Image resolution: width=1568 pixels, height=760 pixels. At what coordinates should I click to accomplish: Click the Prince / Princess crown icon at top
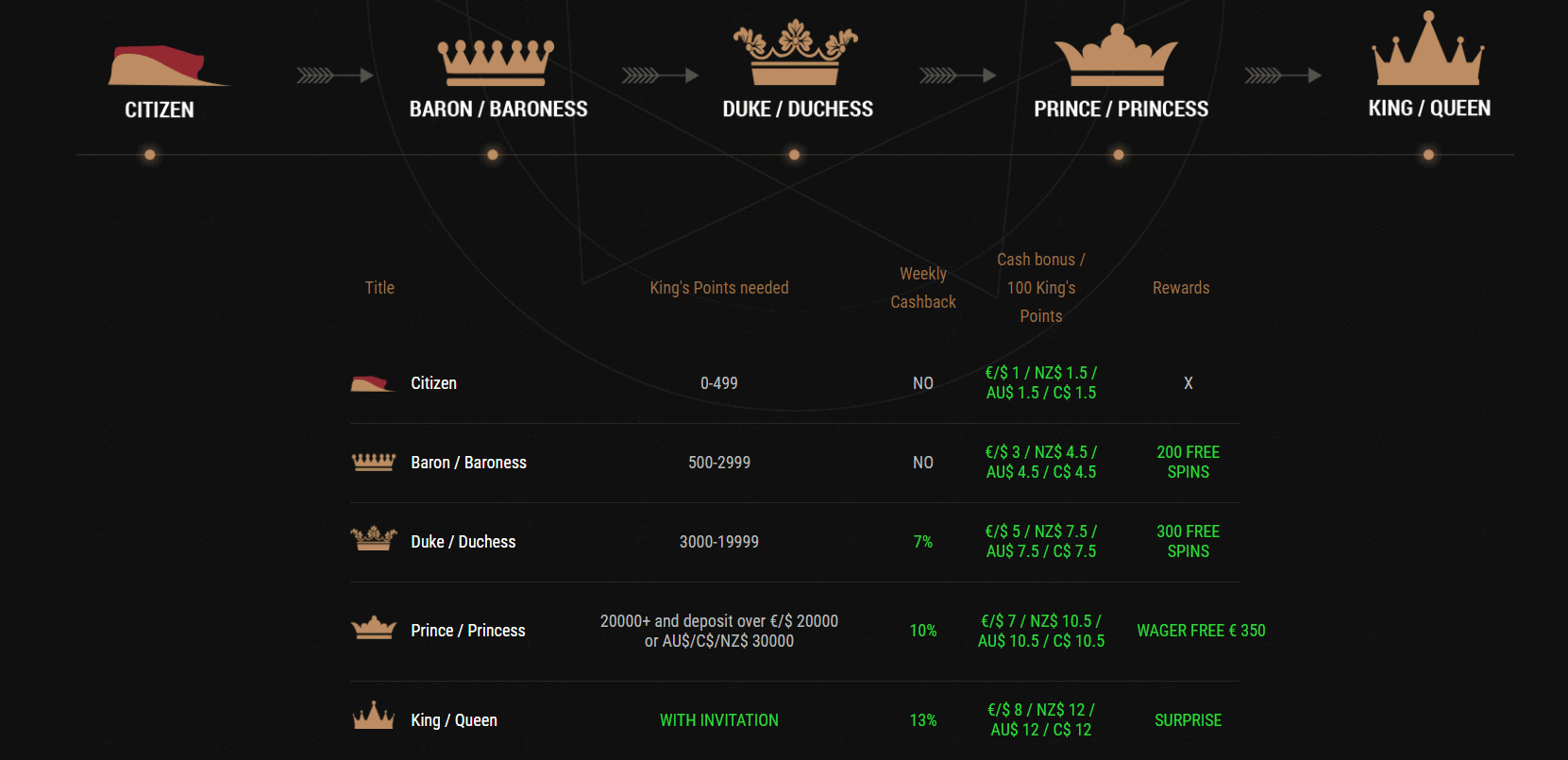[1116, 56]
